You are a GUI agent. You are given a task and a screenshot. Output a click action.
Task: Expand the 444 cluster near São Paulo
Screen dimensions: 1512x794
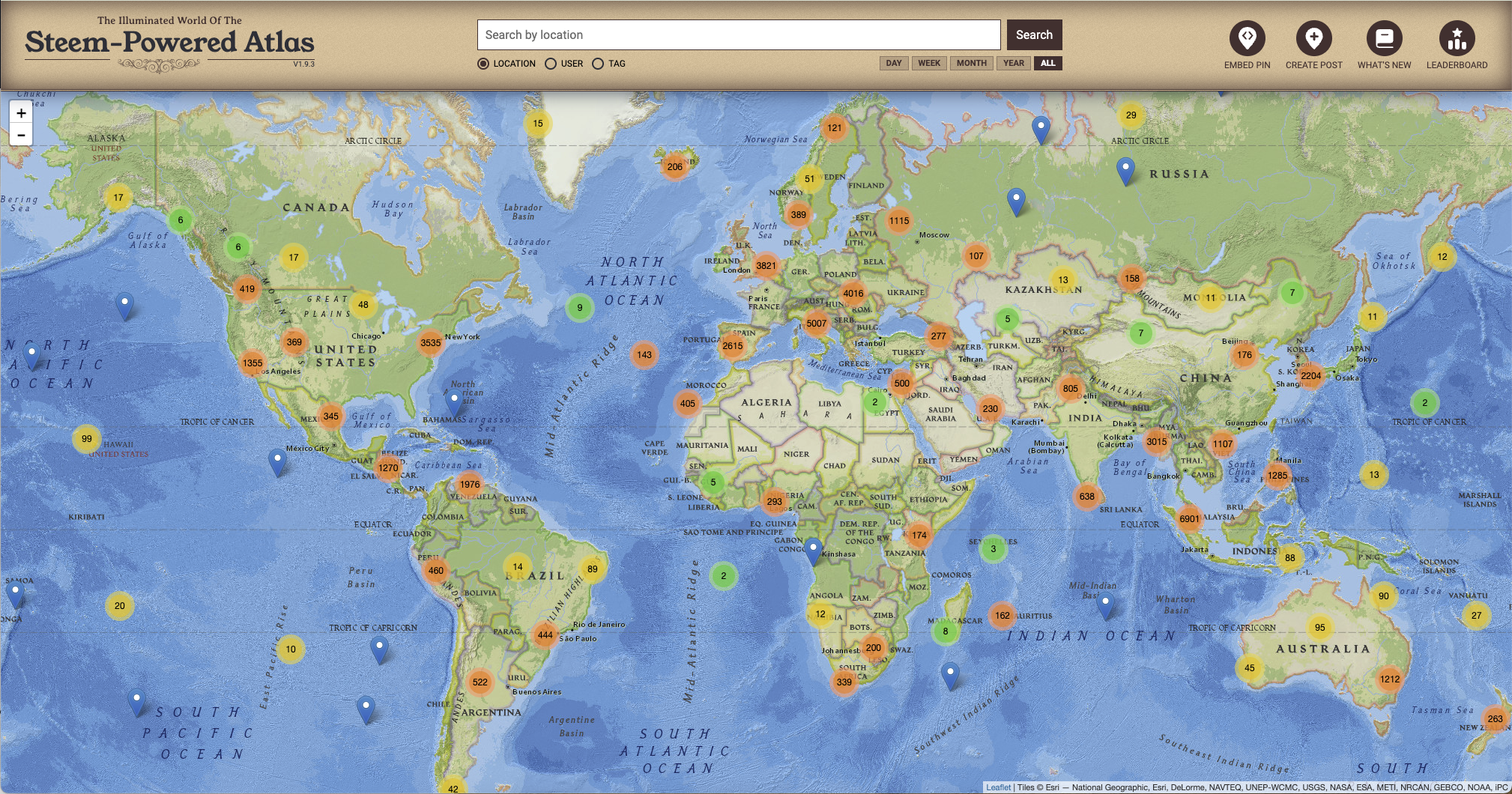545,634
